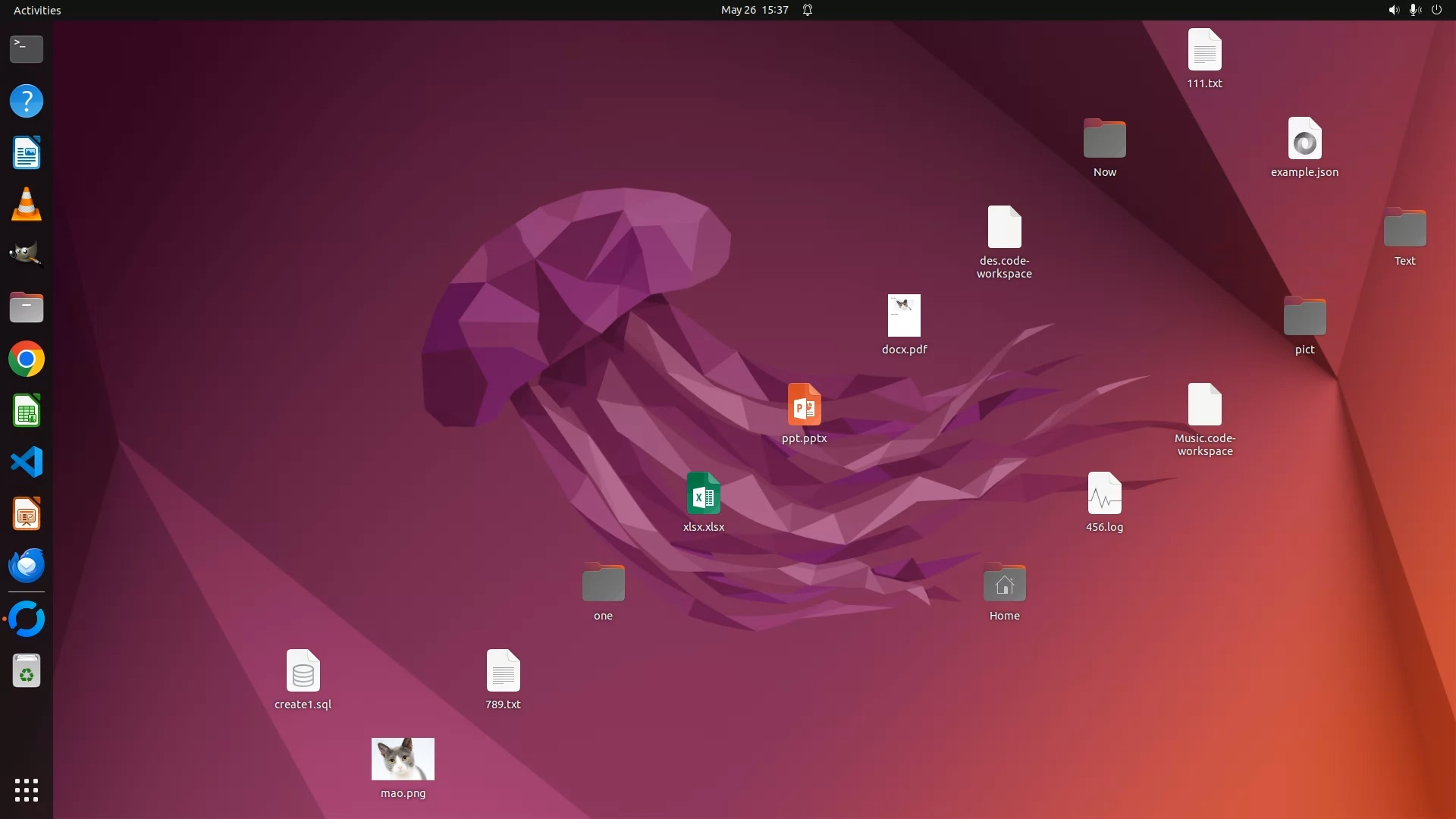Open LibreOffice Impress from dock
The image size is (1456, 819).
(27, 514)
